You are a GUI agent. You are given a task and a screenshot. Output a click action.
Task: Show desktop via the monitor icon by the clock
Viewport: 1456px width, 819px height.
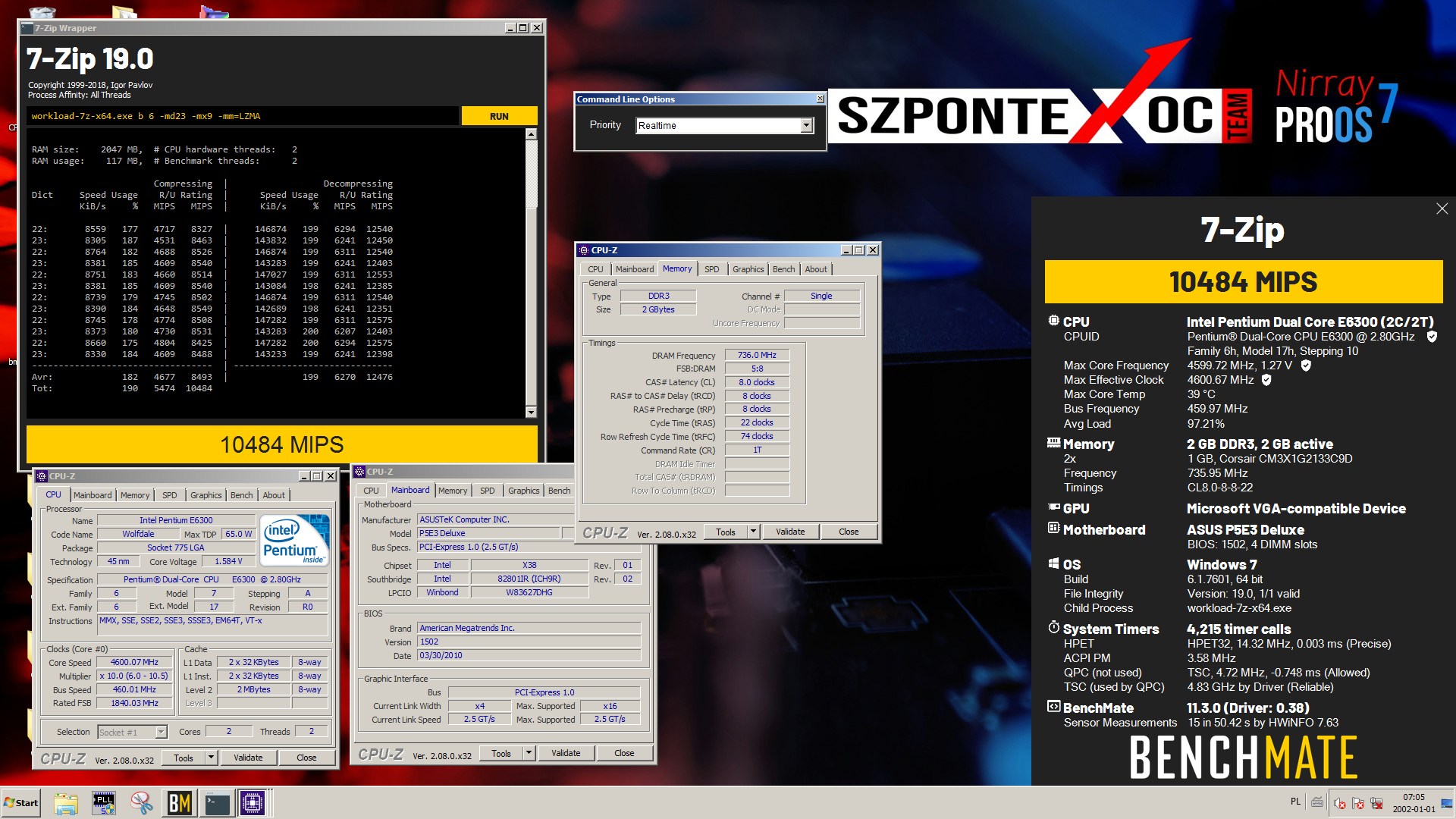pos(1447,803)
